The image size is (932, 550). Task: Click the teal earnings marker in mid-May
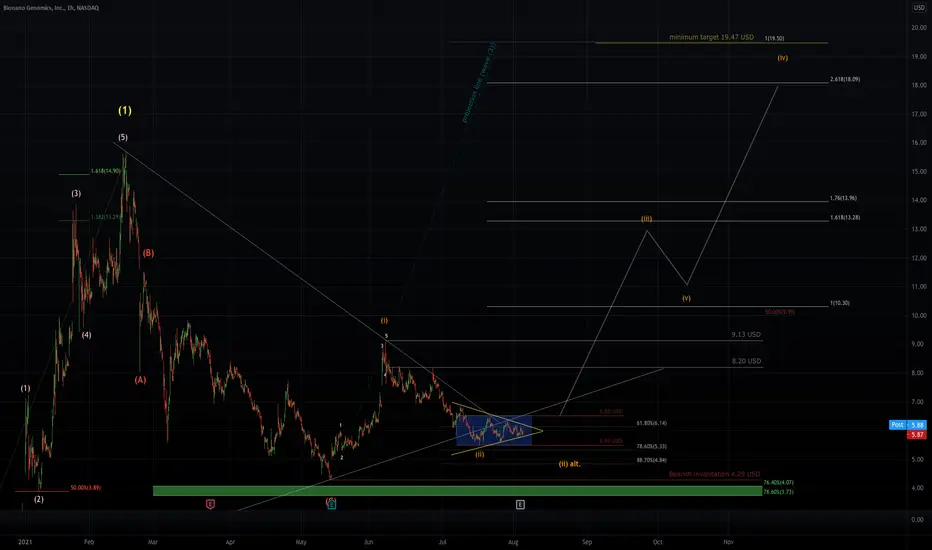point(332,504)
